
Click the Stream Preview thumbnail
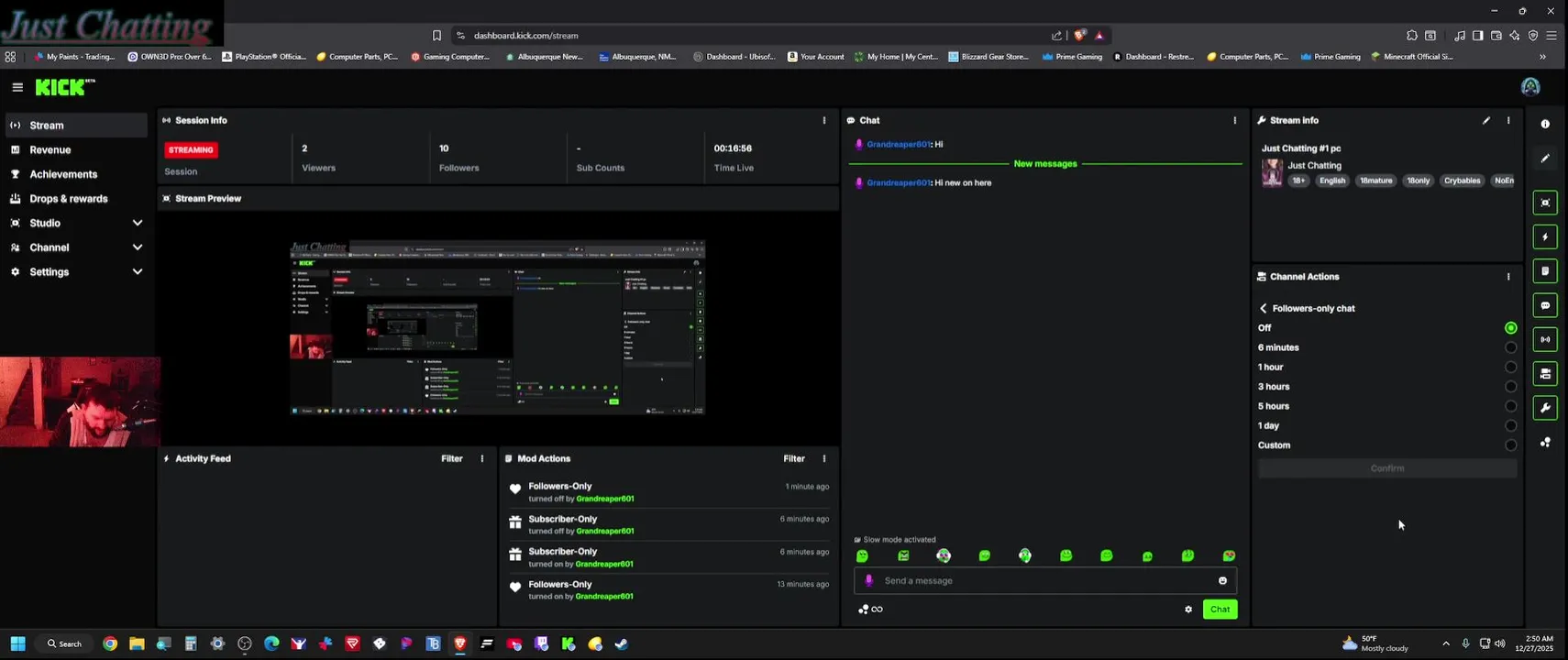498,327
